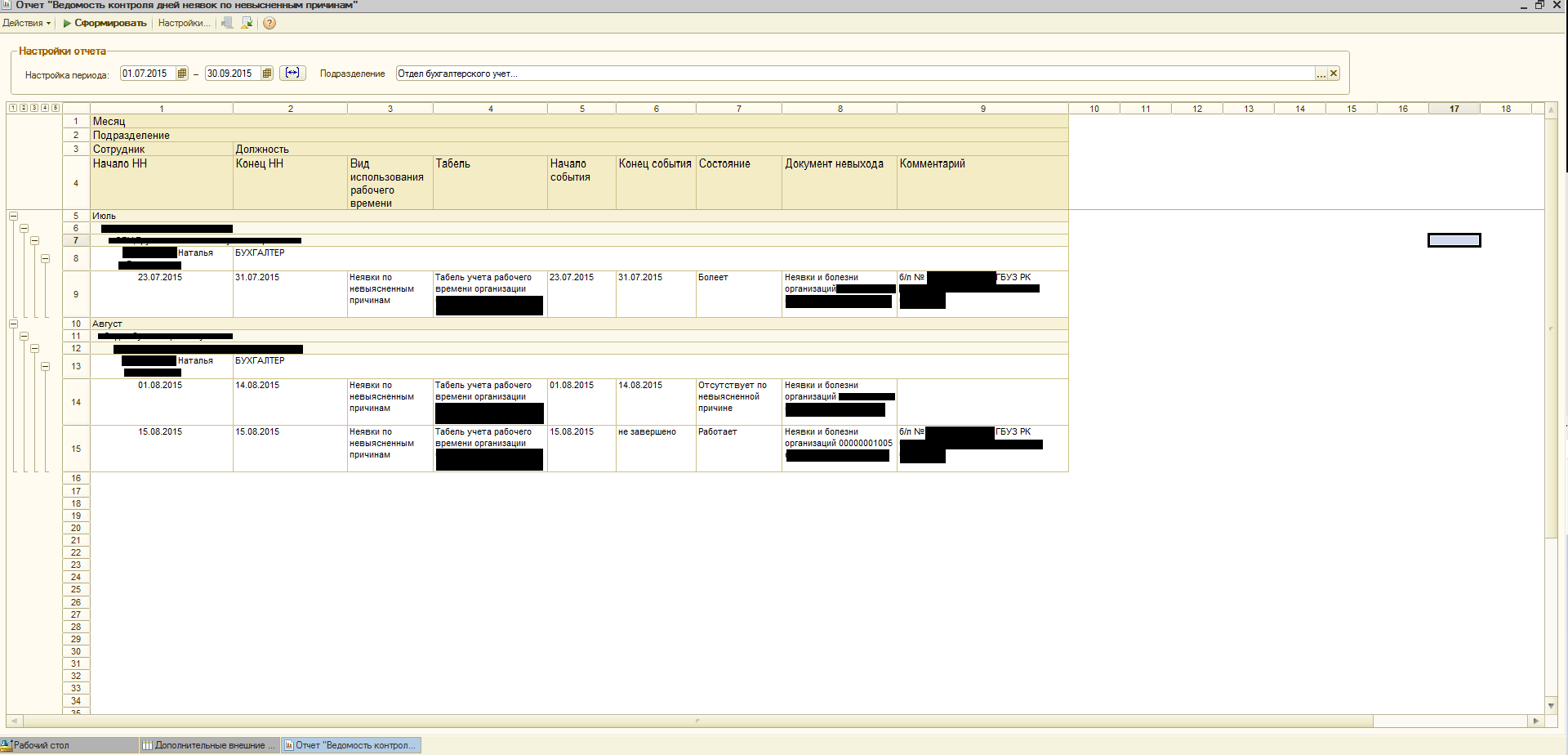Open the Настройки... dialog
This screenshot has width=1568, height=755.
click(x=184, y=23)
